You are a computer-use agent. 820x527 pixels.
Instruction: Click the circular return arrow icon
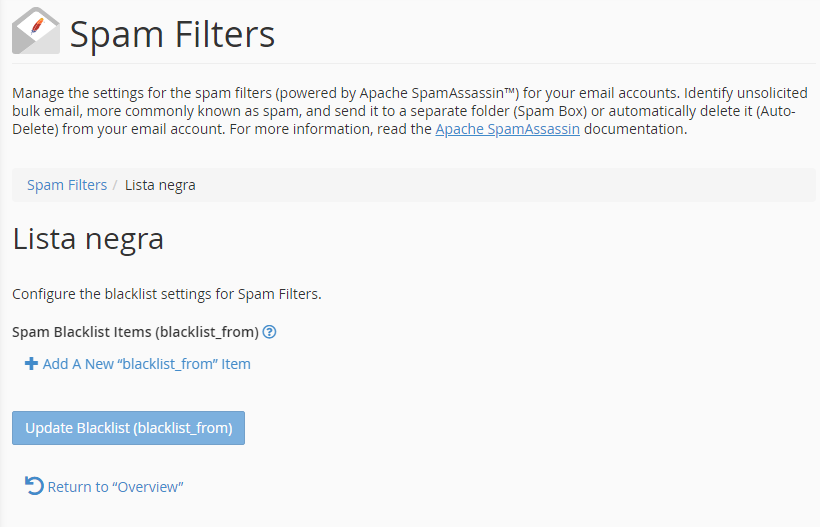click(34, 486)
